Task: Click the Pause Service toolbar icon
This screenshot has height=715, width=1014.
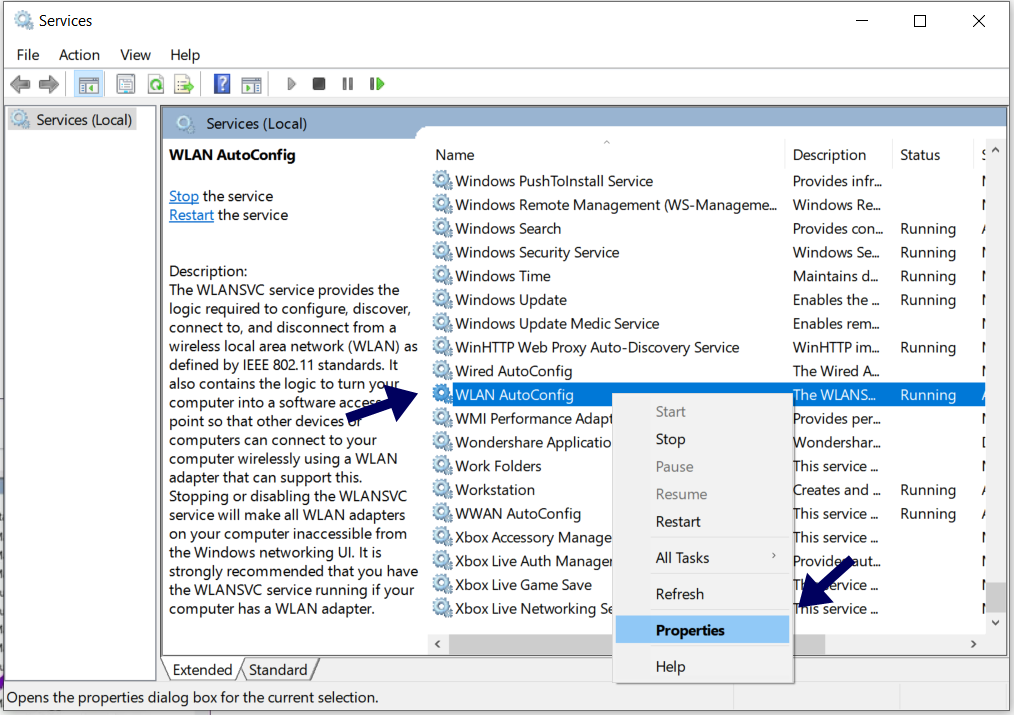Action: (x=348, y=84)
